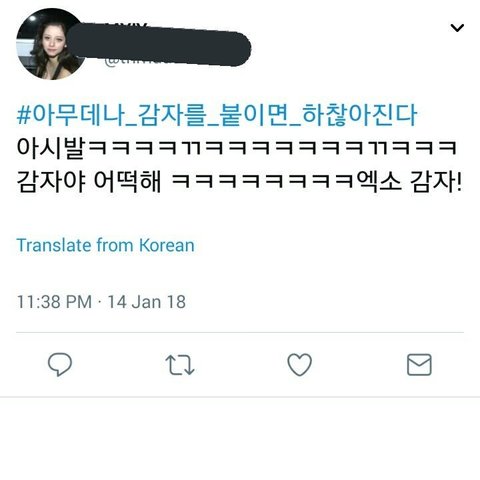This screenshot has width=480, height=480.
Task: Click the 11:38 PM timestamp
Action: tap(54, 302)
